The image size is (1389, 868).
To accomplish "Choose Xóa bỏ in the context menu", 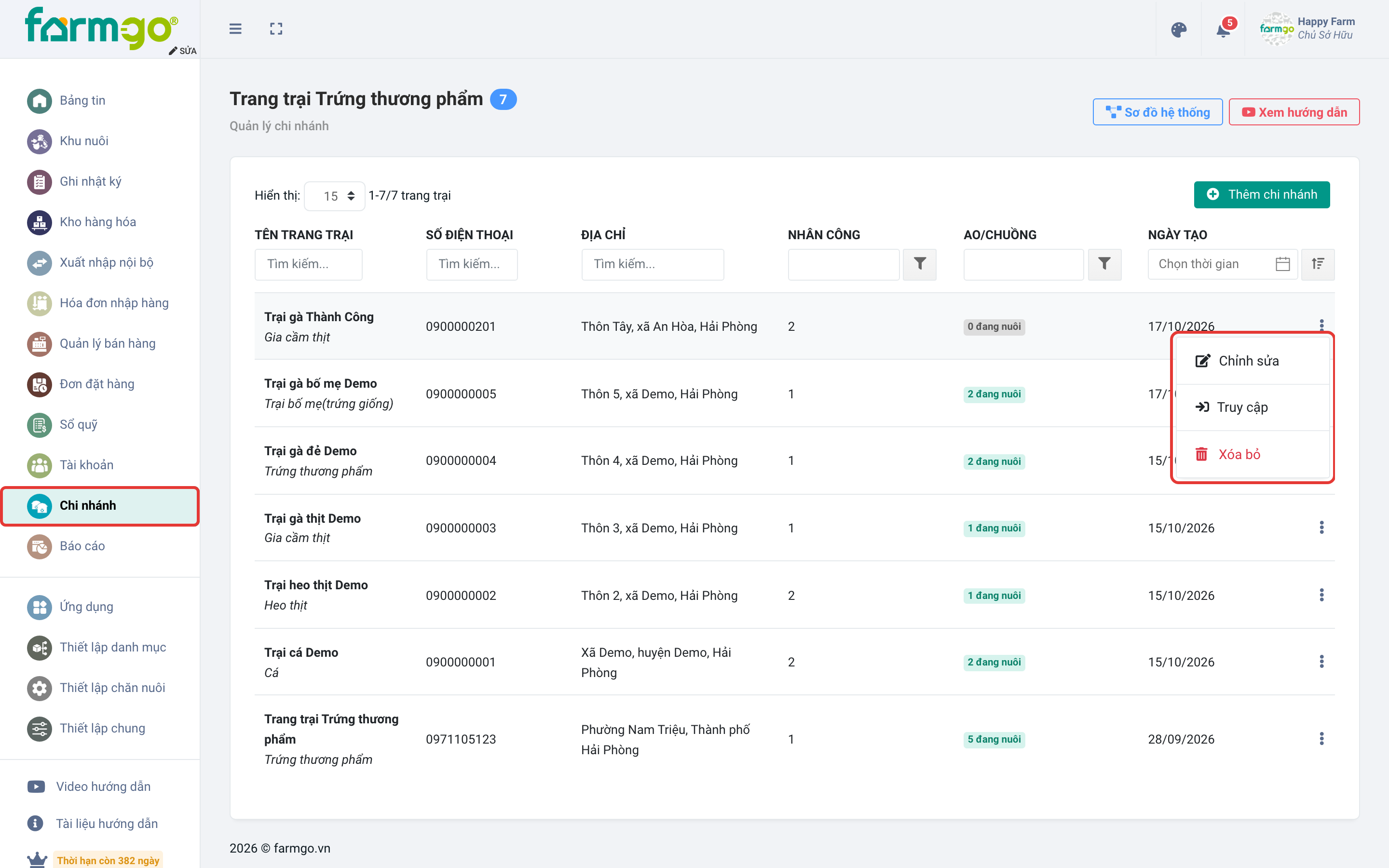I will (1253, 454).
